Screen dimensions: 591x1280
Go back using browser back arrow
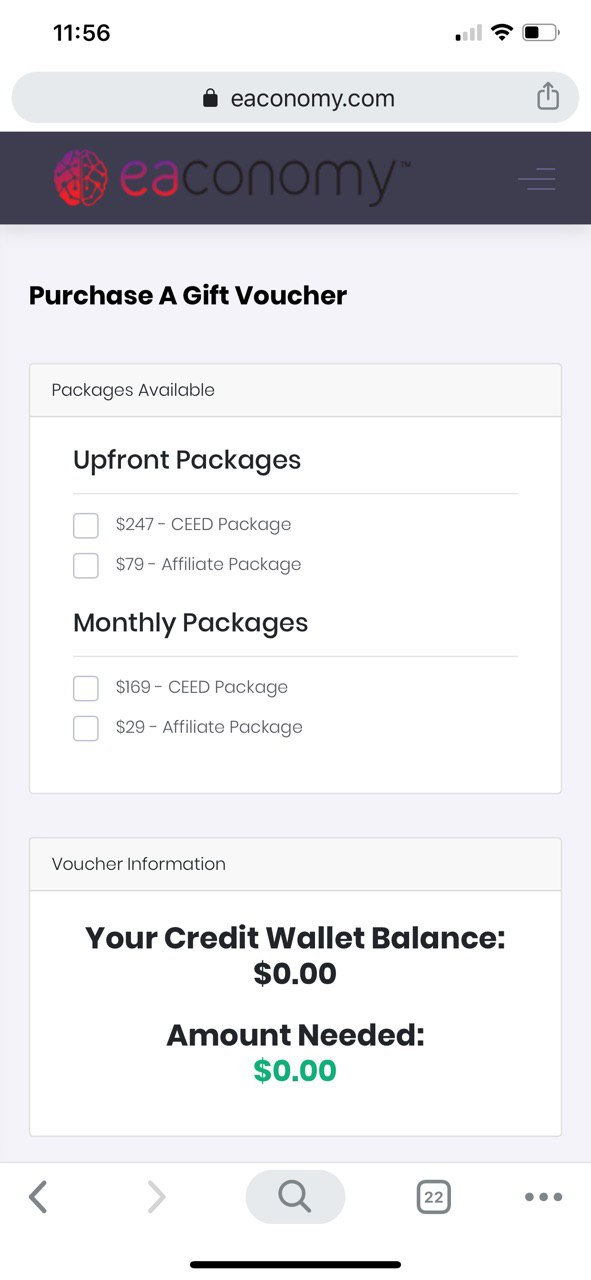click(x=38, y=1196)
